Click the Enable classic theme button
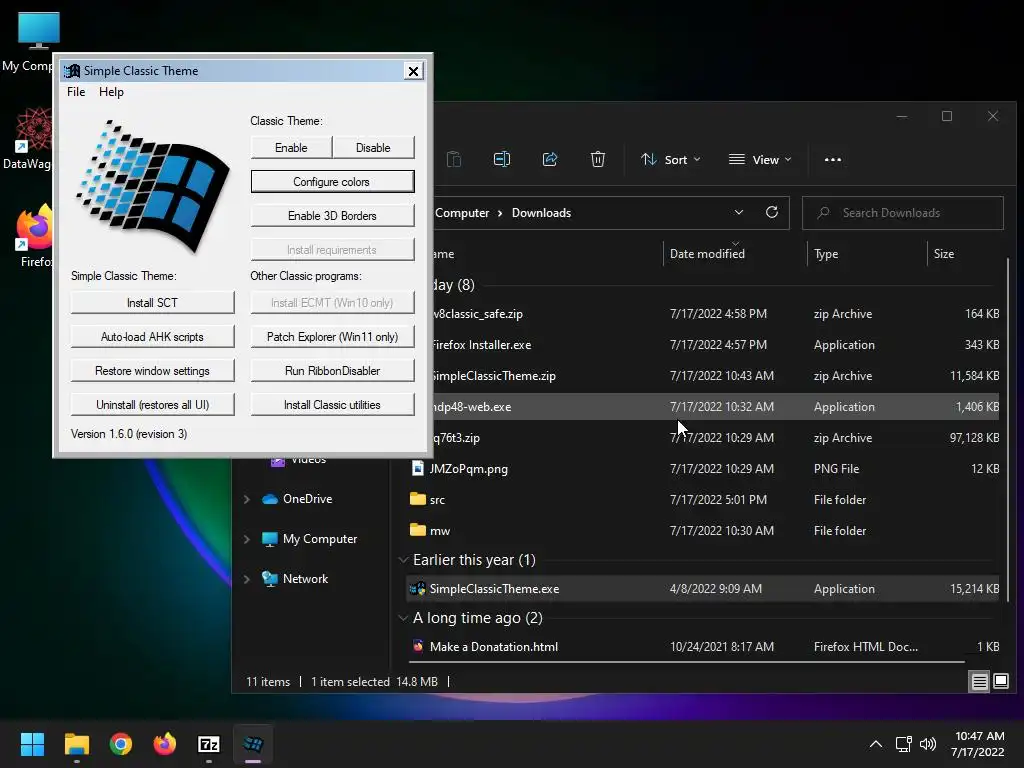The height and width of the screenshot is (768, 1024). (x=291, y=148)
